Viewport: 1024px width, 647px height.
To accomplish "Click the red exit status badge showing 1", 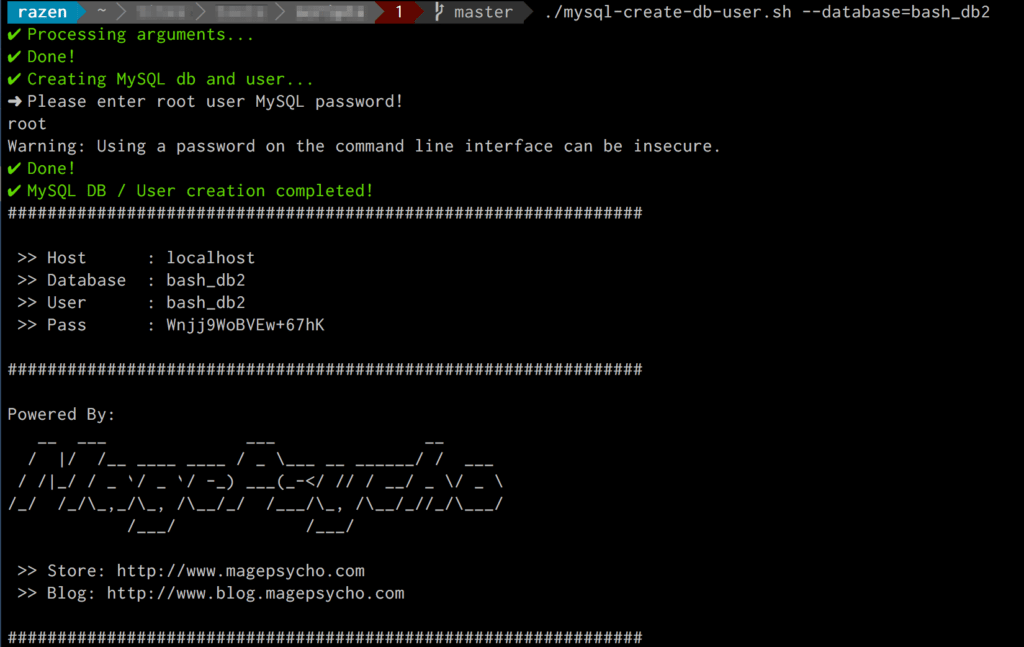I will [398, 12].
